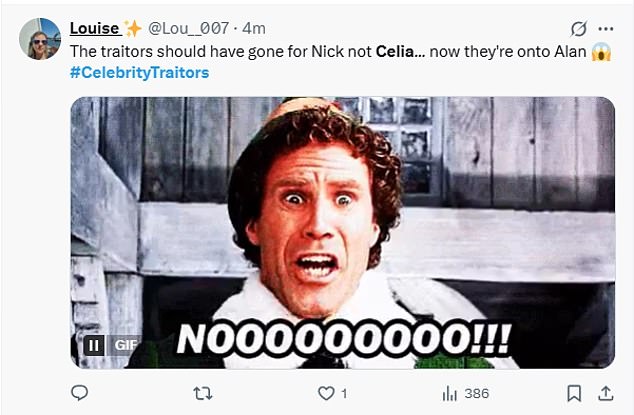Click the display name Louise
634x415 pixels.
pyautogui.click(x=95, y=28)
